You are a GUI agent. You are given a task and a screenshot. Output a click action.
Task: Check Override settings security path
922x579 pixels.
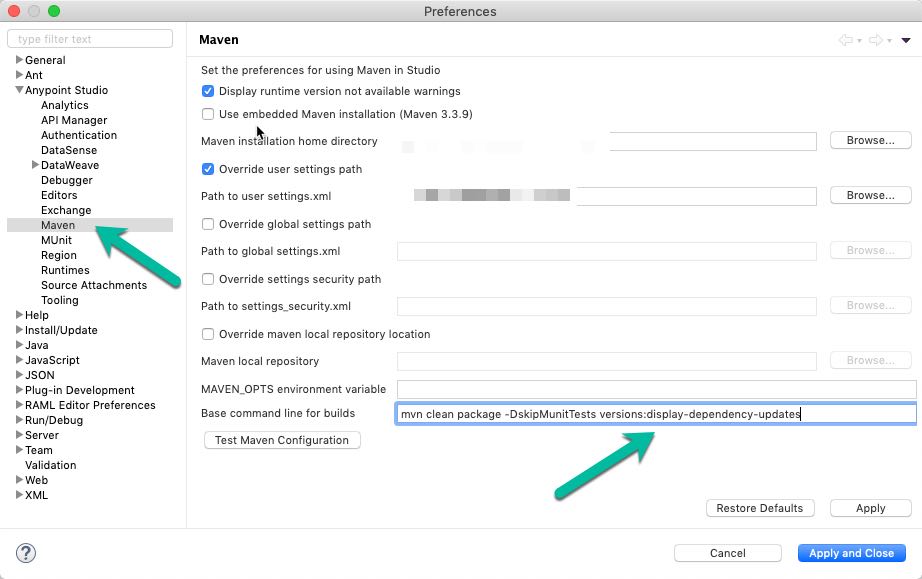[208, 279]
